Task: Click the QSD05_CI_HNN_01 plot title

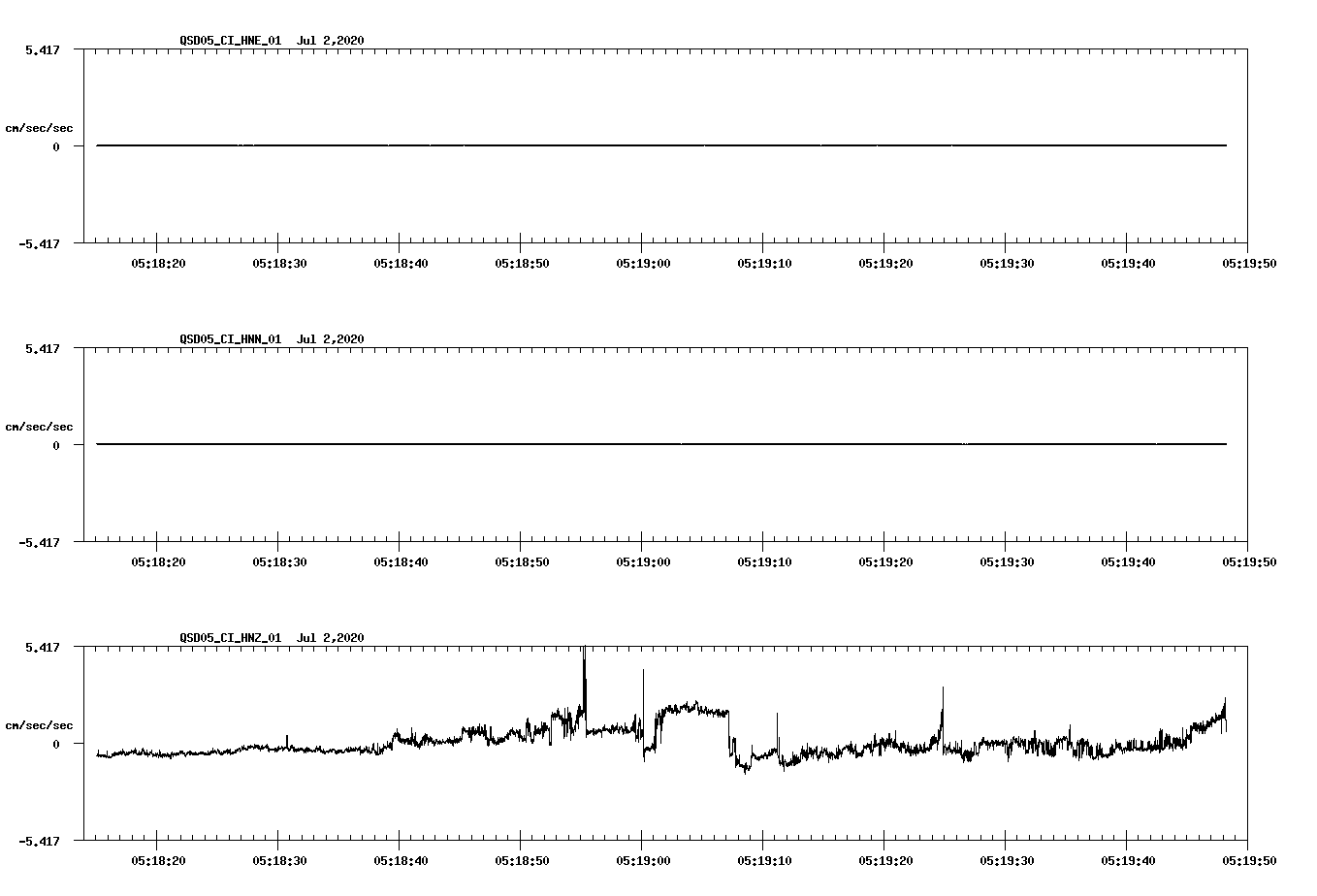Action: pos(272,338)
